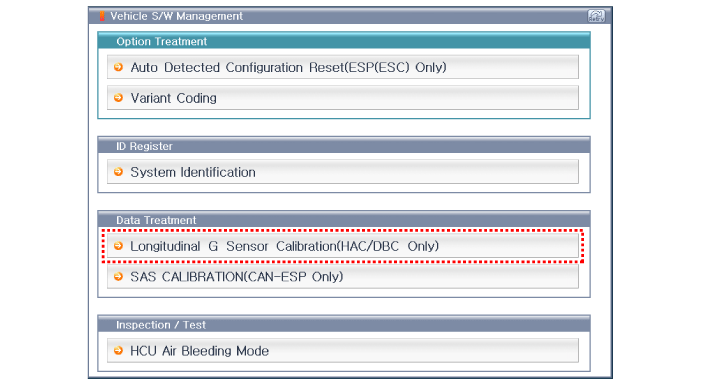Click the Option Treatment section header
This screenshot has width=701, height=386.
click(344, 41)
